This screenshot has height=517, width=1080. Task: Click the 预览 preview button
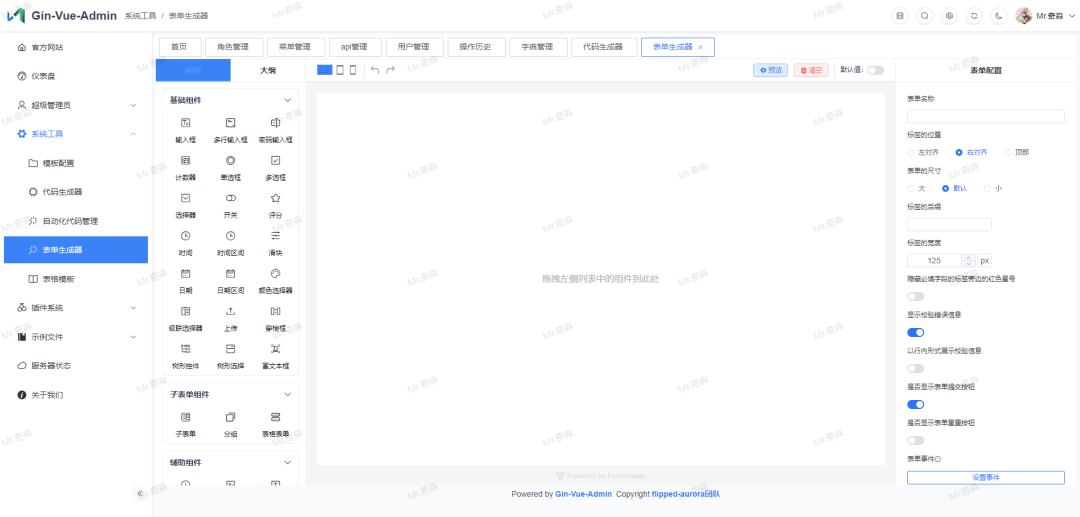770,70
